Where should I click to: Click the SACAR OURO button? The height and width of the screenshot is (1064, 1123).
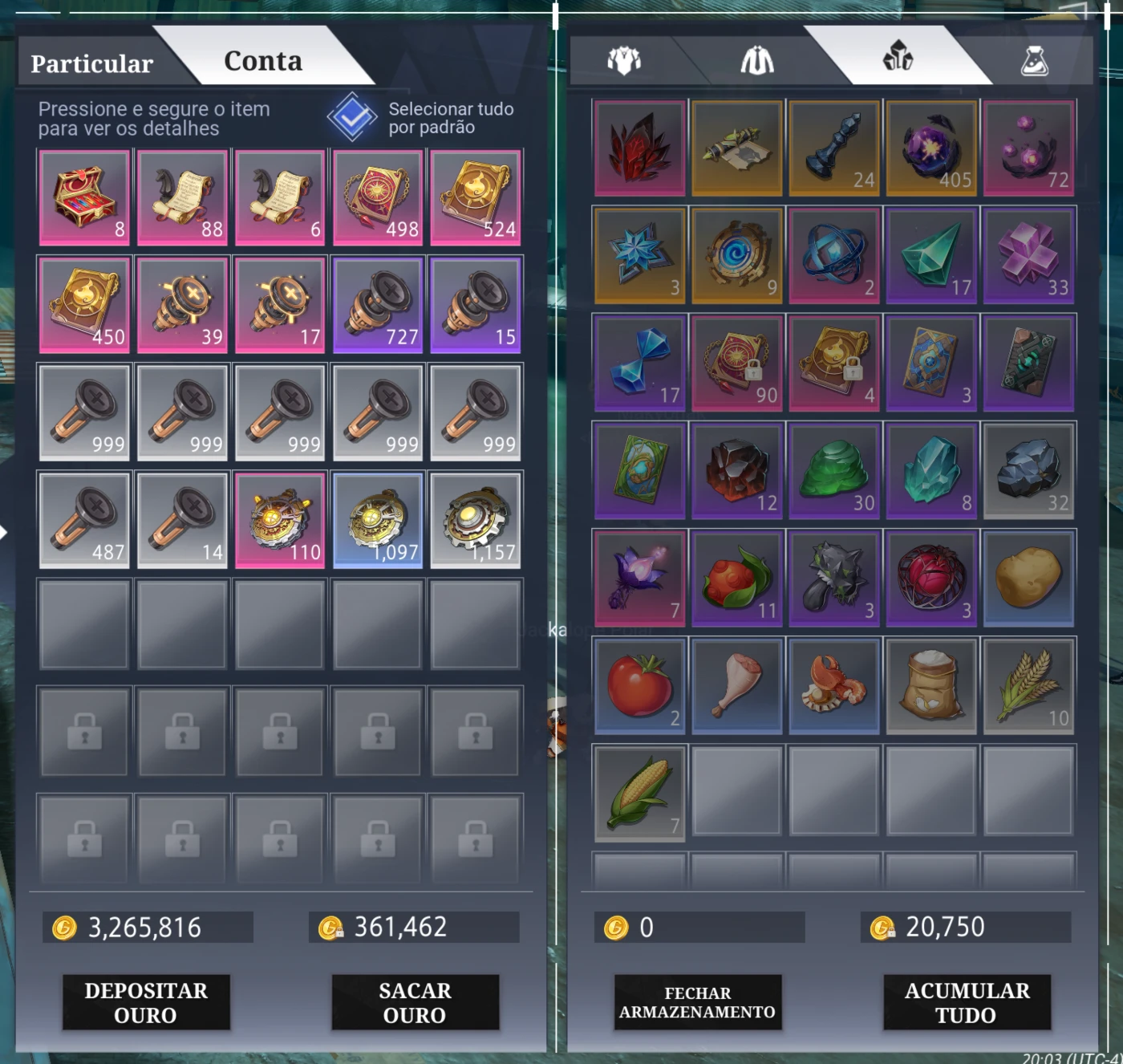coord(416,1002)
